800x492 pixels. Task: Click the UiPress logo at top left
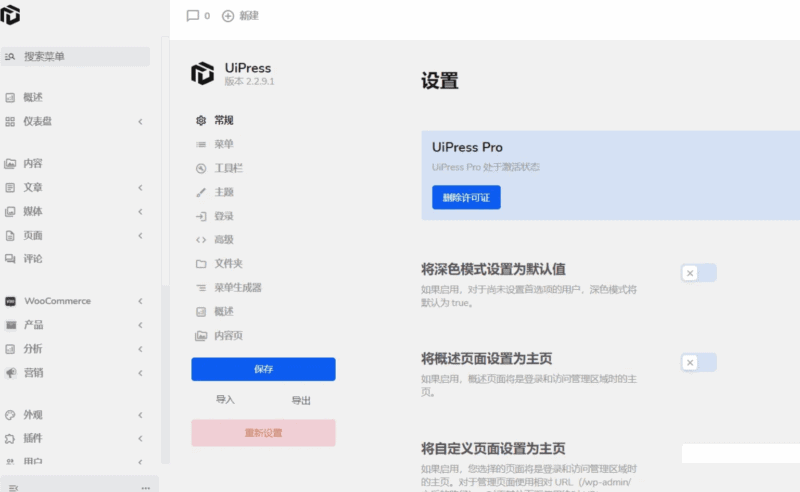(x=10, y=15)
